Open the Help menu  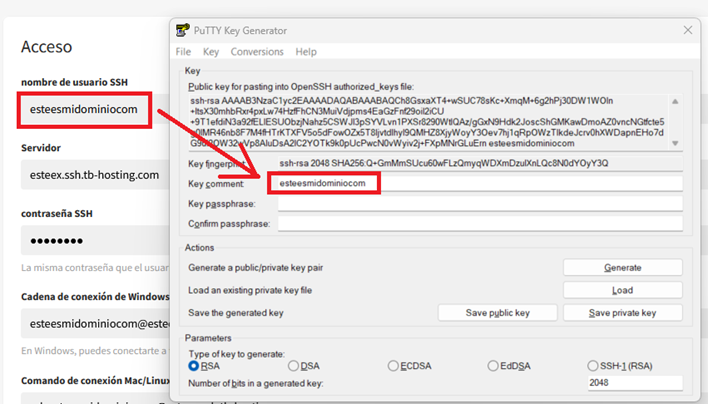point(306,51)
